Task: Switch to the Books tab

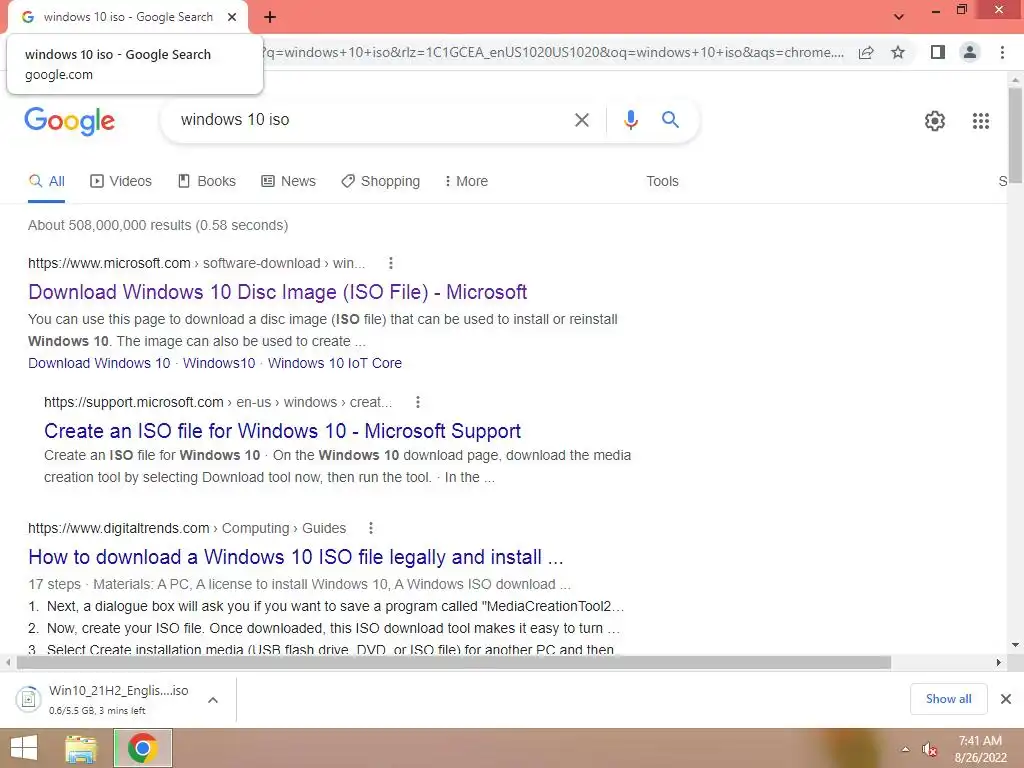Action: coord(207,181)
